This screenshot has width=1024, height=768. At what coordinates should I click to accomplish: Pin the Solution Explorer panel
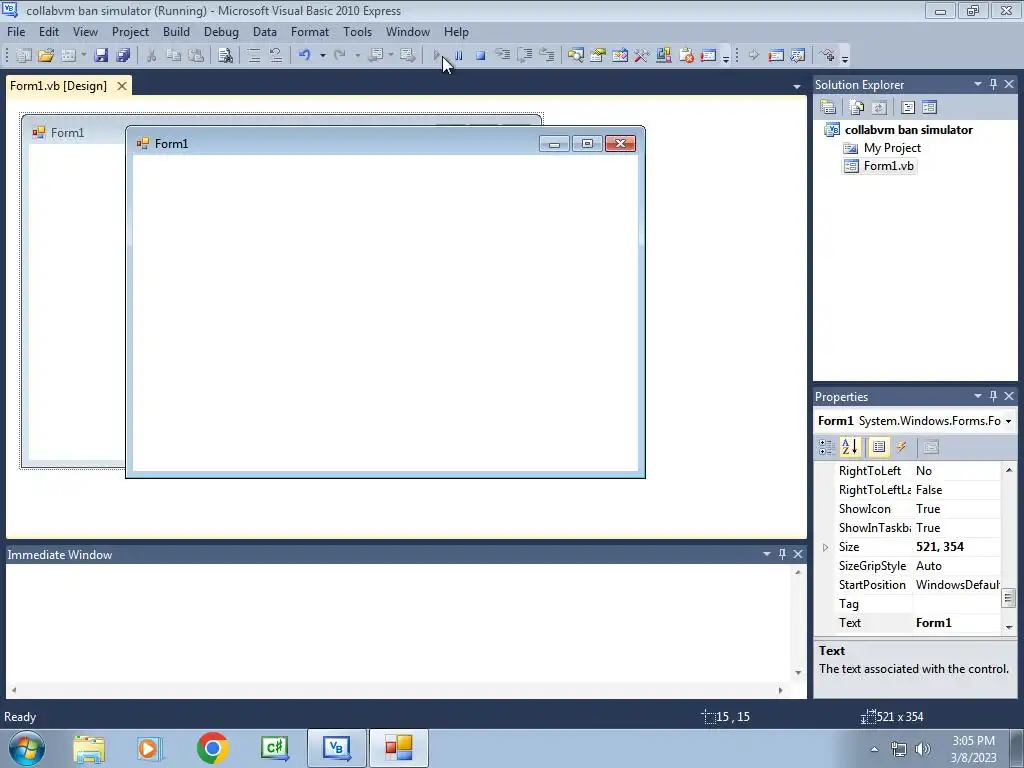pyautogui.click(x=993, y=84)
